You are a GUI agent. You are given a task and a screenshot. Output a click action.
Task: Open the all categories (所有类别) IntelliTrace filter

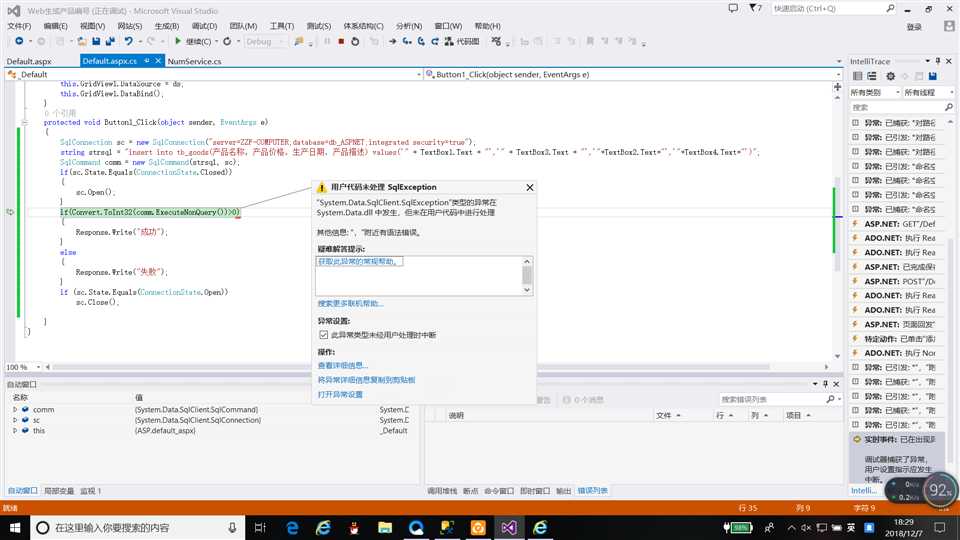coord(874,92)
